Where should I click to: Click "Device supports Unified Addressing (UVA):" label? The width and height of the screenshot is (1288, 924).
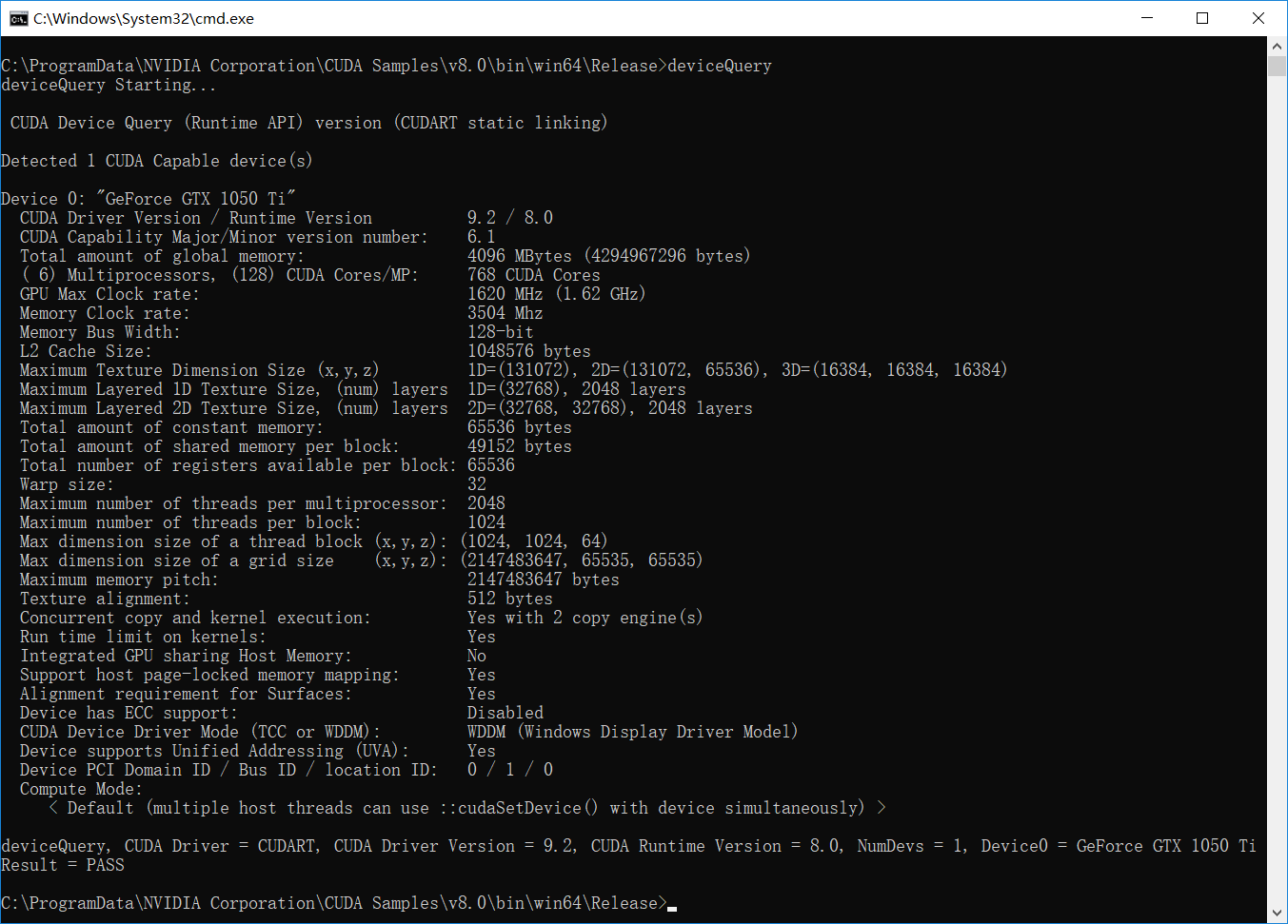pos(214,751)
